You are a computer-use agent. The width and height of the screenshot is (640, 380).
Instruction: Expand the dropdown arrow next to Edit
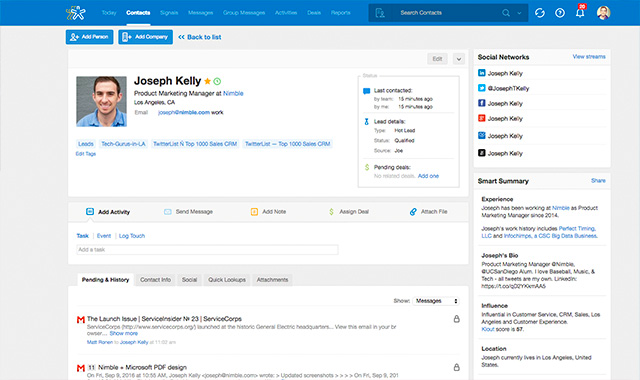(459, 59)
